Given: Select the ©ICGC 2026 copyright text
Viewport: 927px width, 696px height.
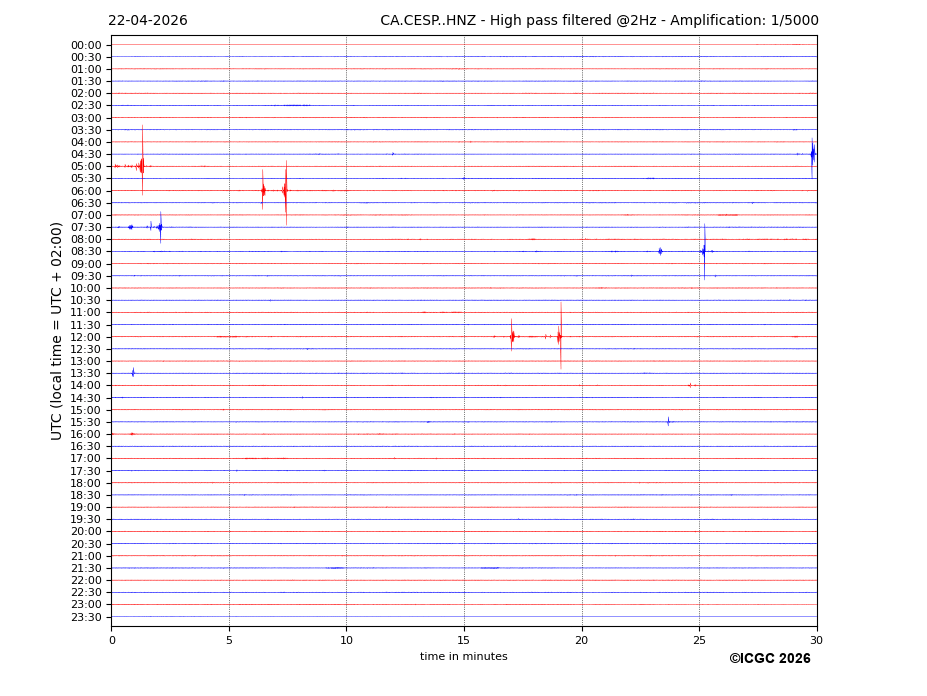Looking at the screenshot, I should click(769, 658).
